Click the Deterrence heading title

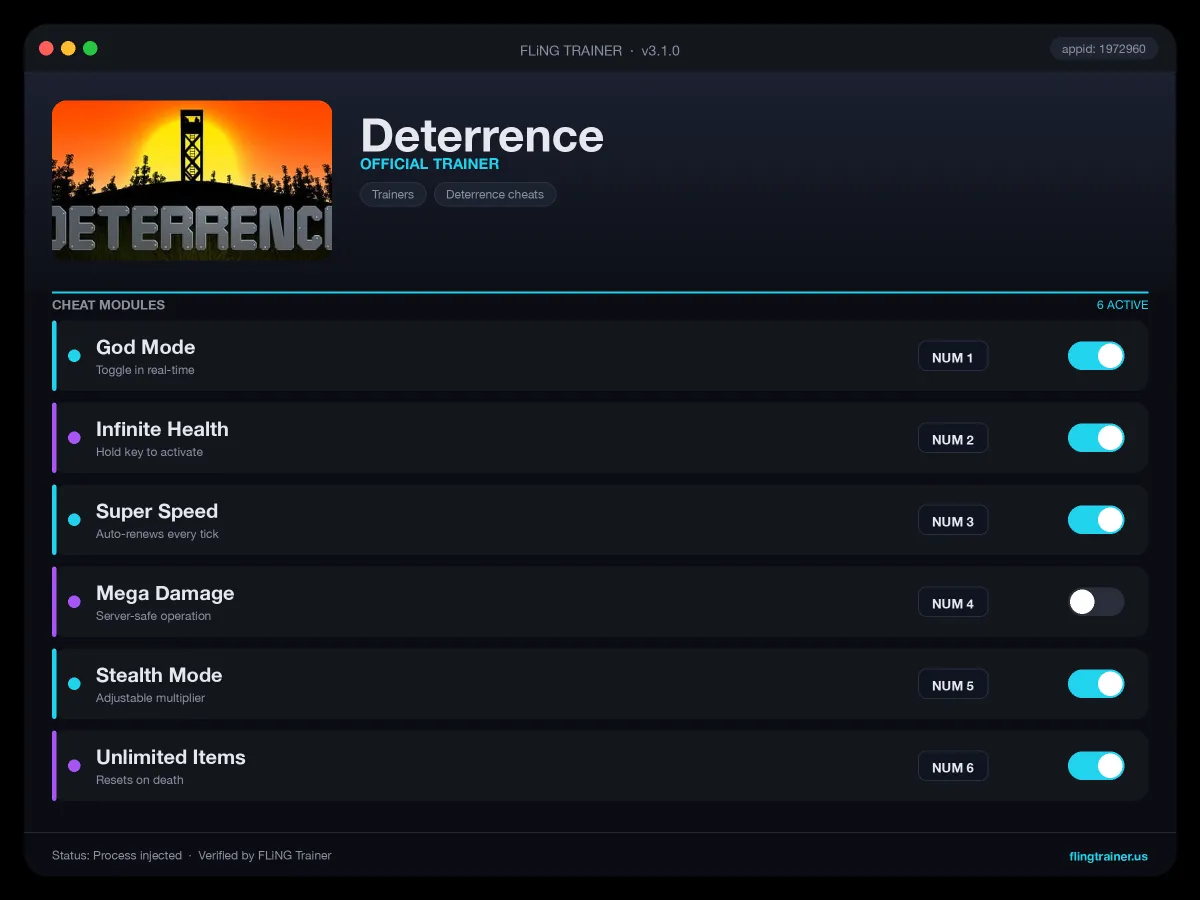pyautogui.click(x=482, y=136)
